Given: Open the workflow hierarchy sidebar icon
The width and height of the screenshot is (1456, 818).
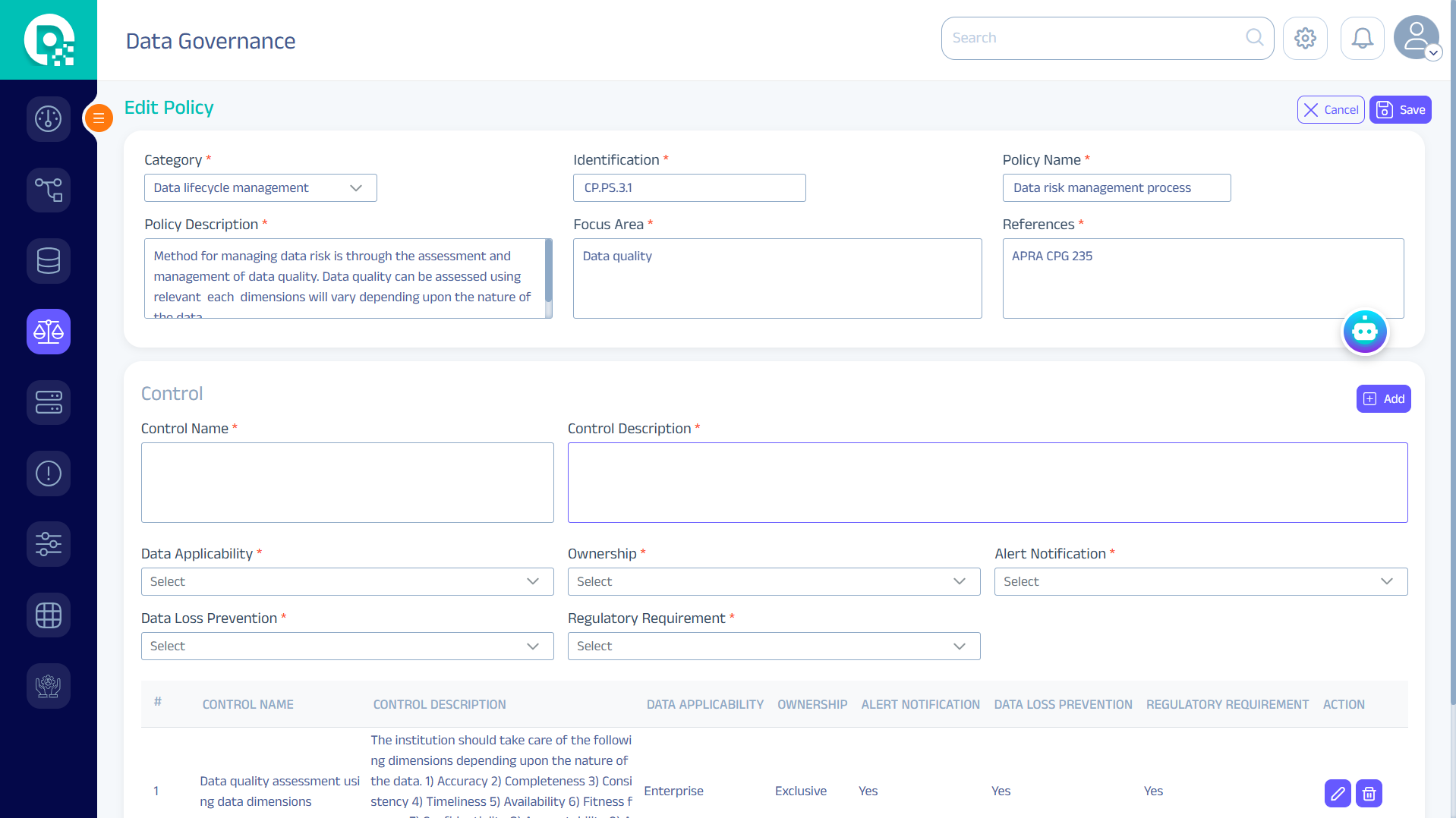Looking at the screenshot, I should pyautogui.click(x=49, y=190).
